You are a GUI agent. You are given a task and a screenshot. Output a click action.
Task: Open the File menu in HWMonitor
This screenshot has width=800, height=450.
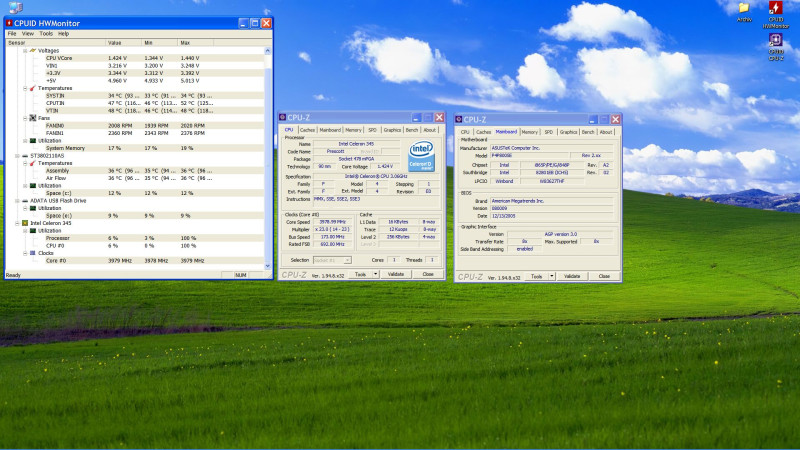point(12,34)
